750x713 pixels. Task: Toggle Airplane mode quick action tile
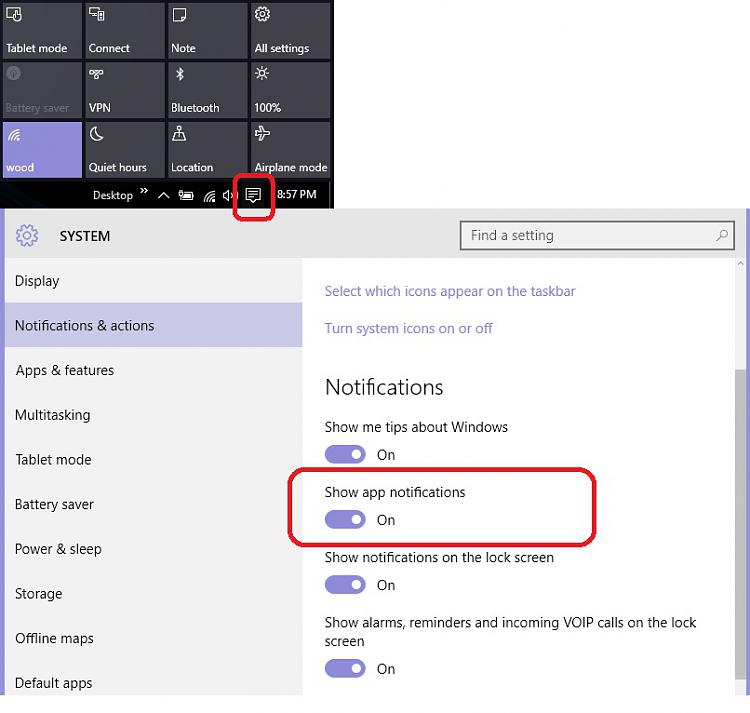coord(291,150)
